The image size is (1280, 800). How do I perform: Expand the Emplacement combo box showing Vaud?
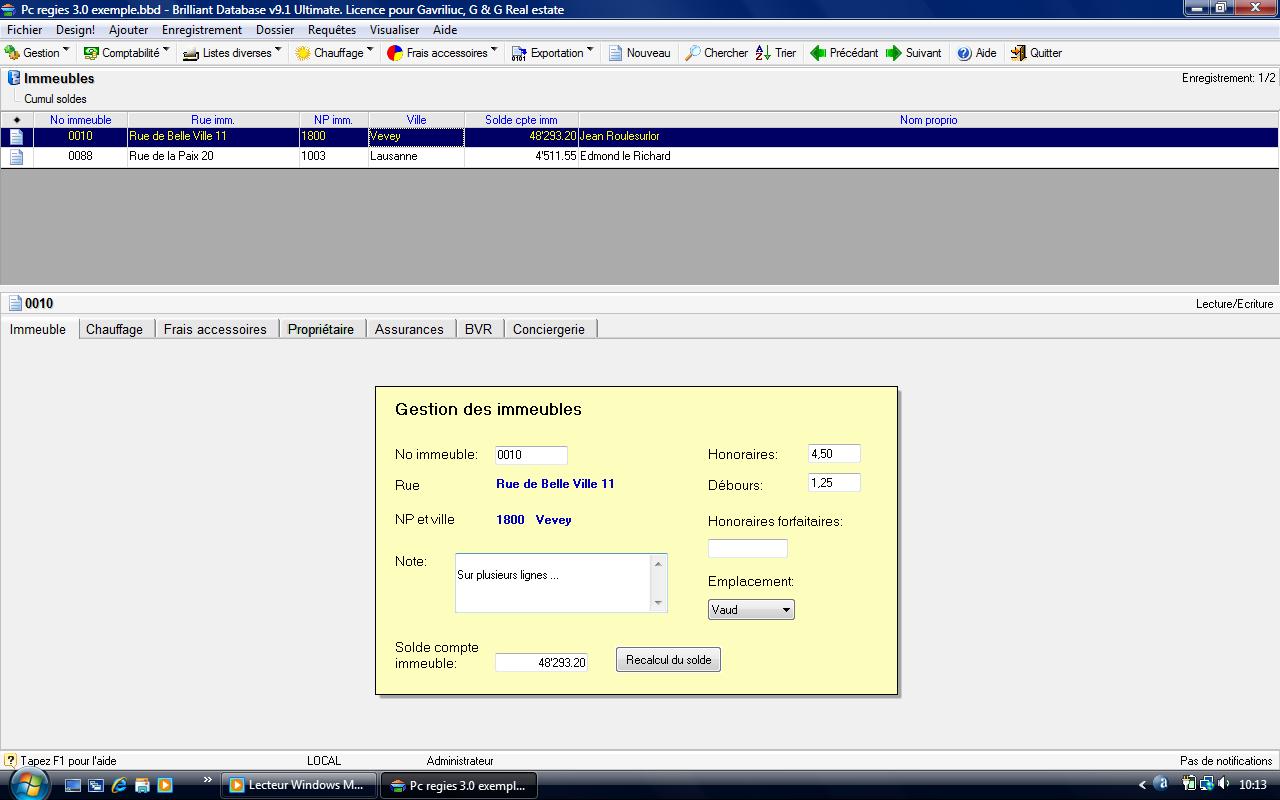coord(786,610)
